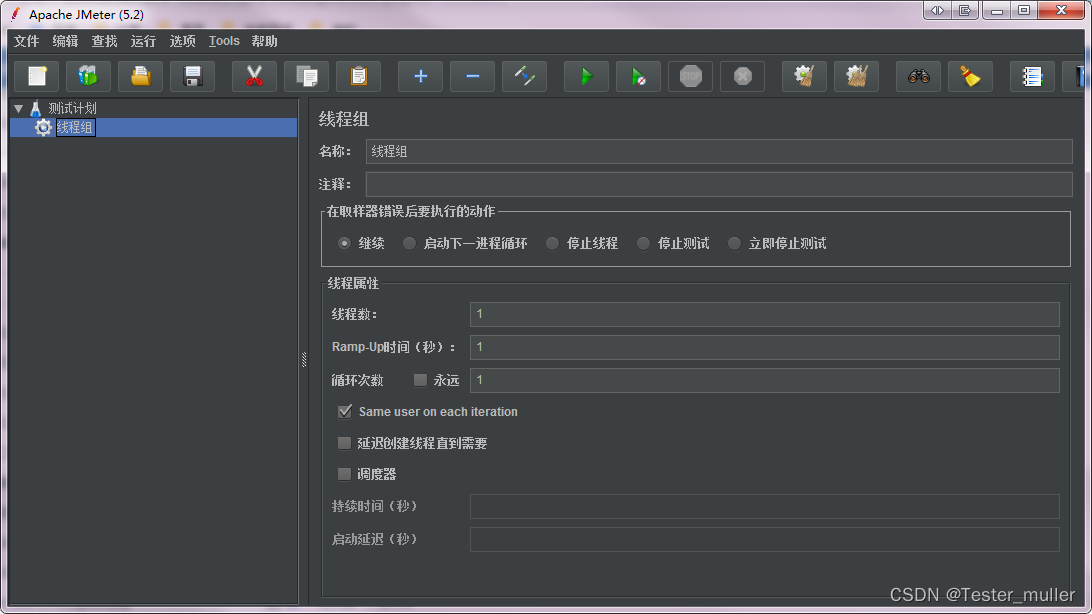Copy the selected element via toolbar

point(306,77)
